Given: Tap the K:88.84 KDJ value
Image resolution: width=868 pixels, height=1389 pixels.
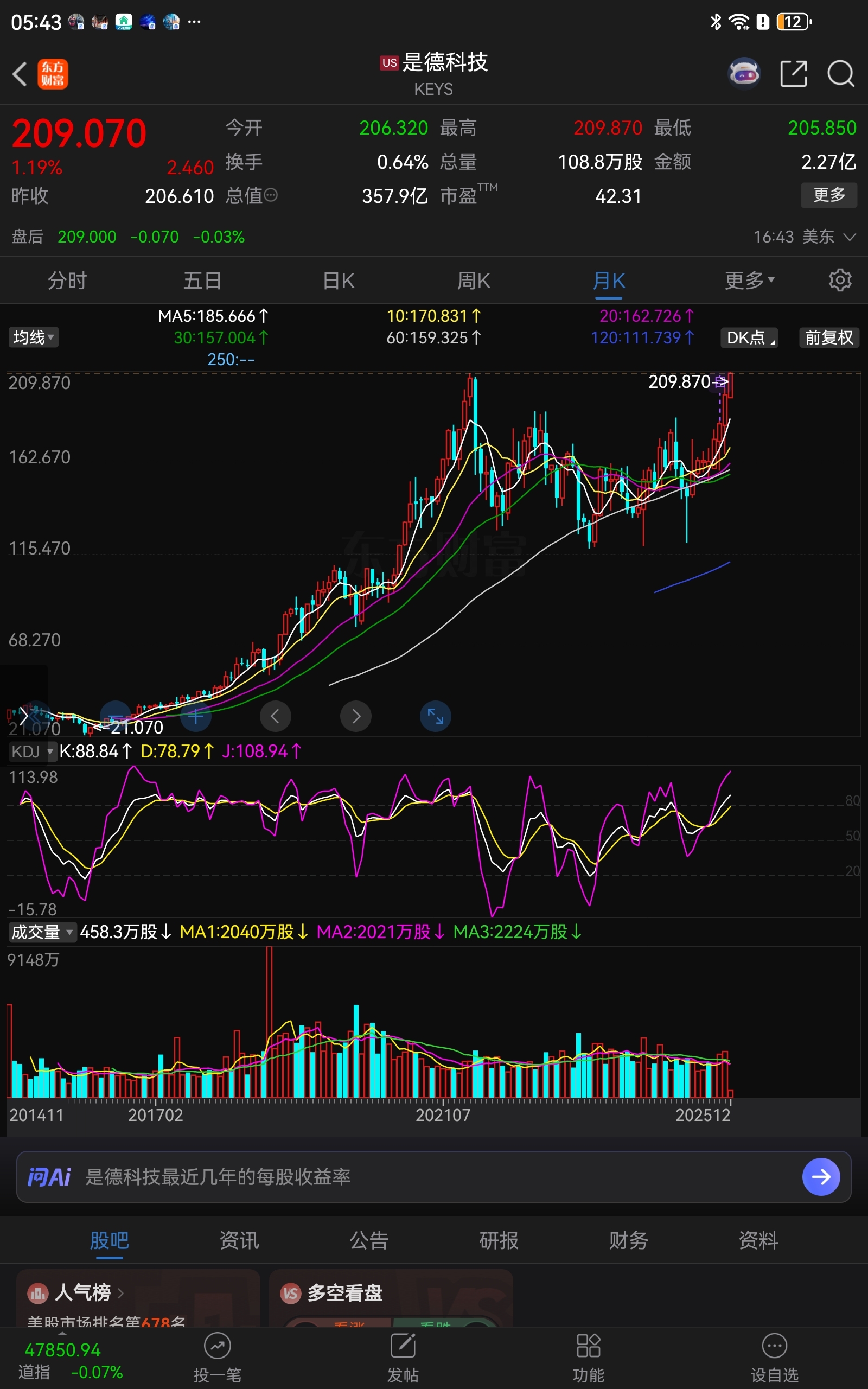Looking at the screenshot, I should [96, 751].
